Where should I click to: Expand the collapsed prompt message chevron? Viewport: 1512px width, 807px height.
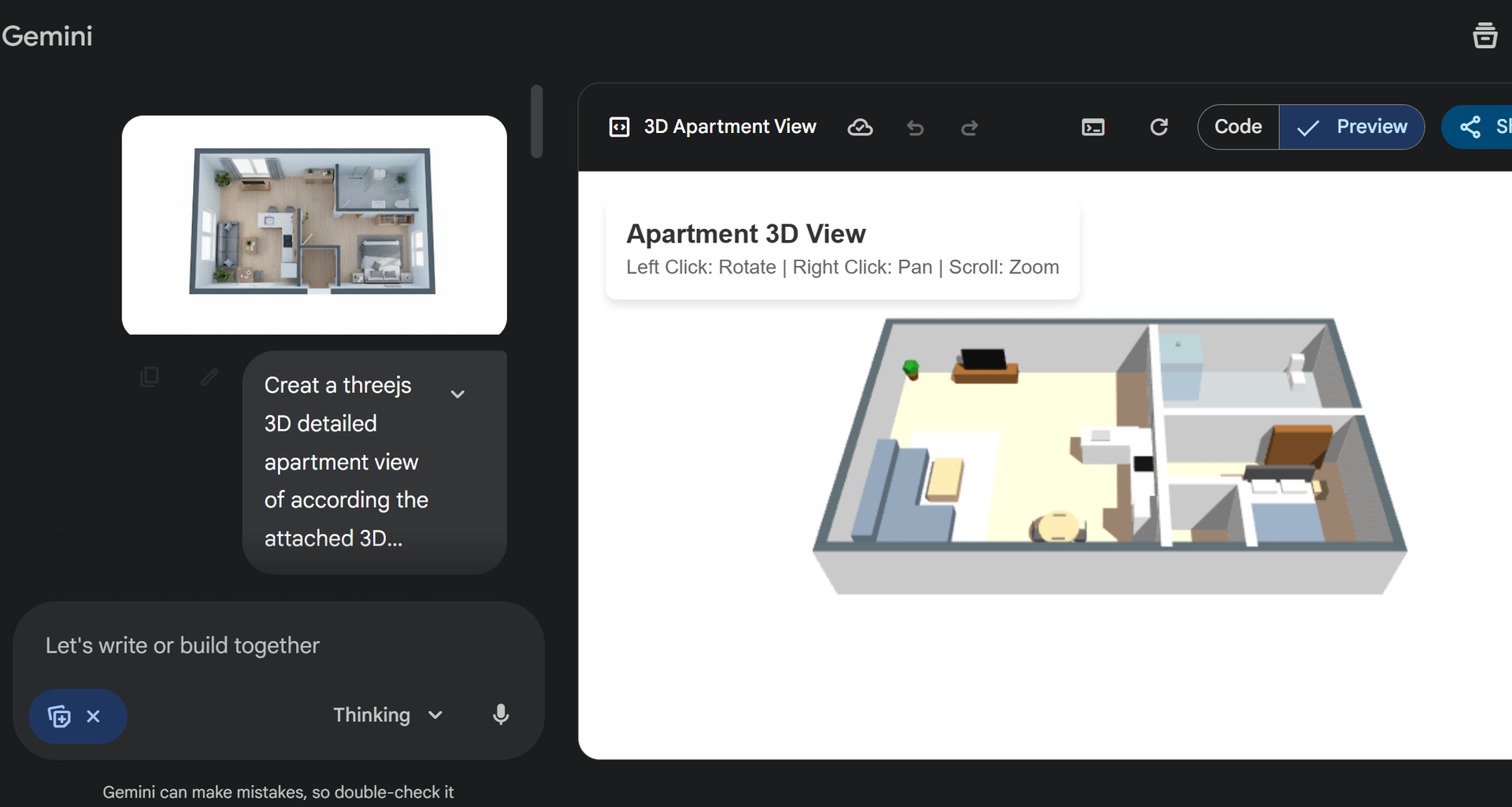[x=458, y=394]
